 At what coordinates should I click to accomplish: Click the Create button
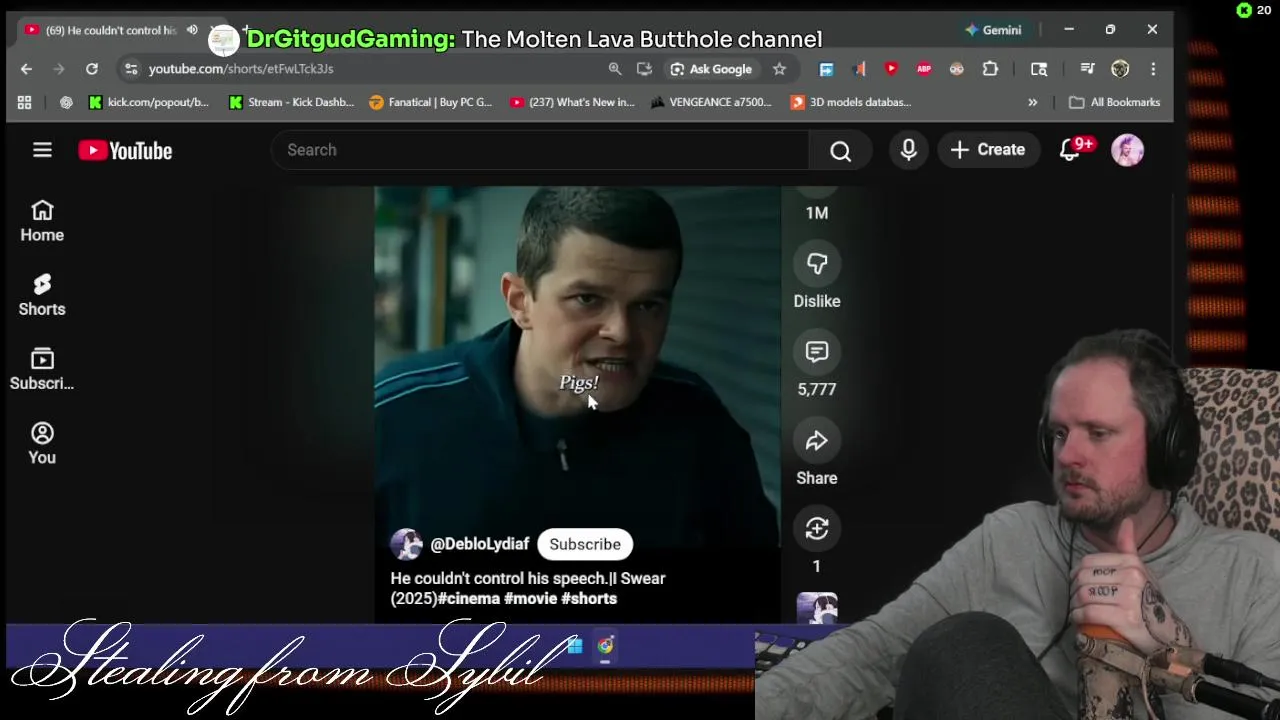pyautogui.click(x=988, y=150)
